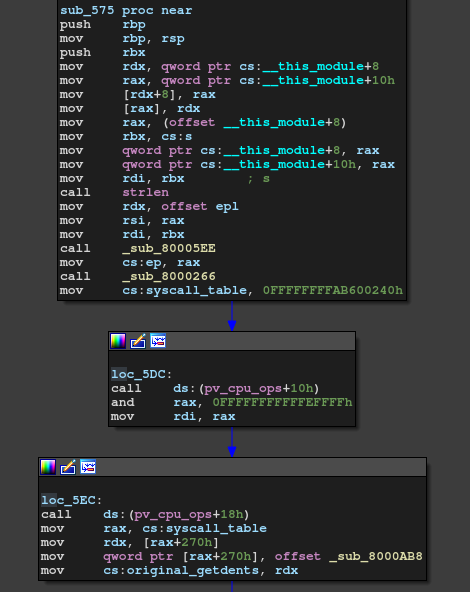Click the strlen call target
The image size is (470, 592).
(x=146, y=193)
